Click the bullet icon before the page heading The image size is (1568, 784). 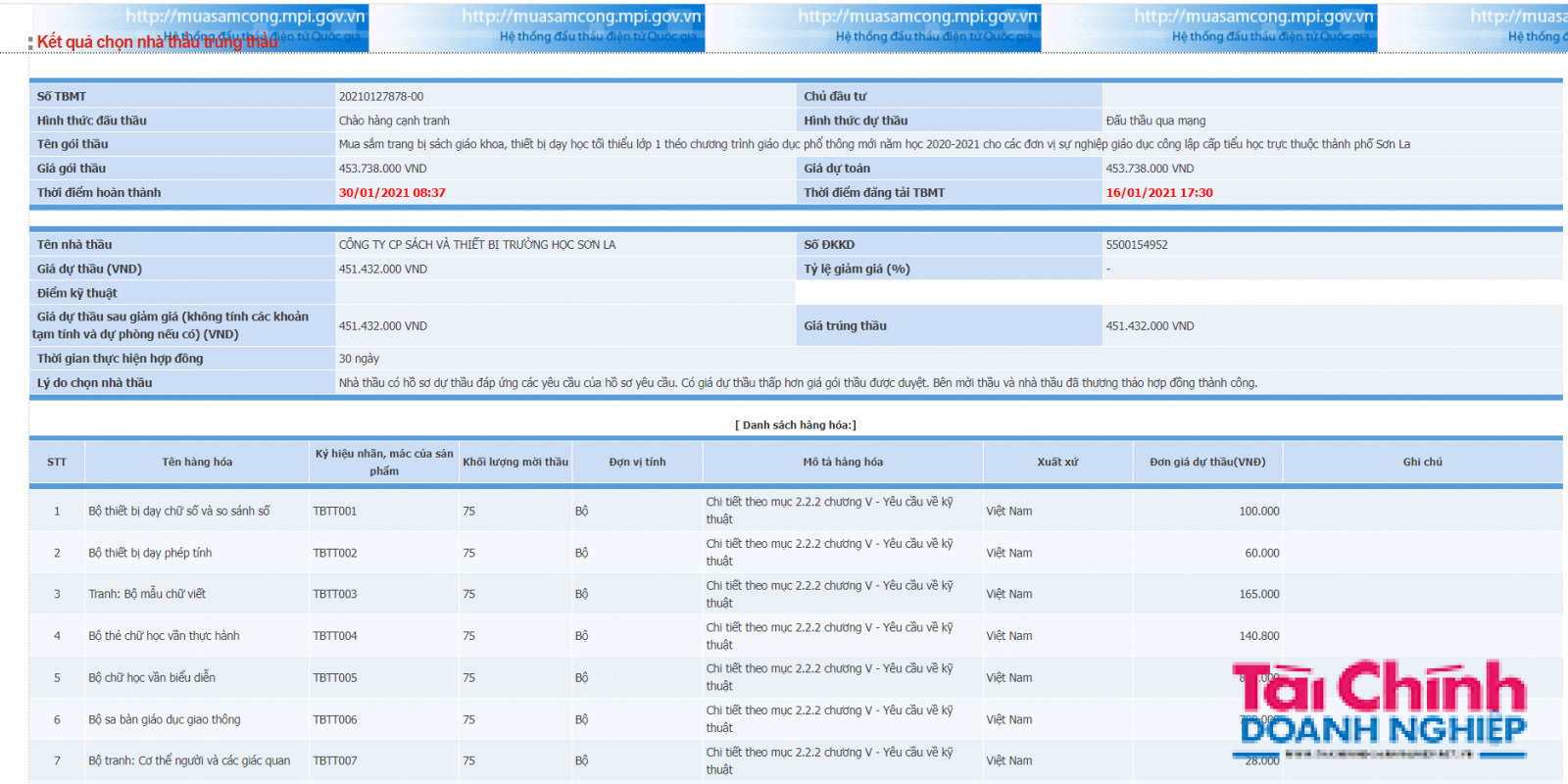coord(31,43)
